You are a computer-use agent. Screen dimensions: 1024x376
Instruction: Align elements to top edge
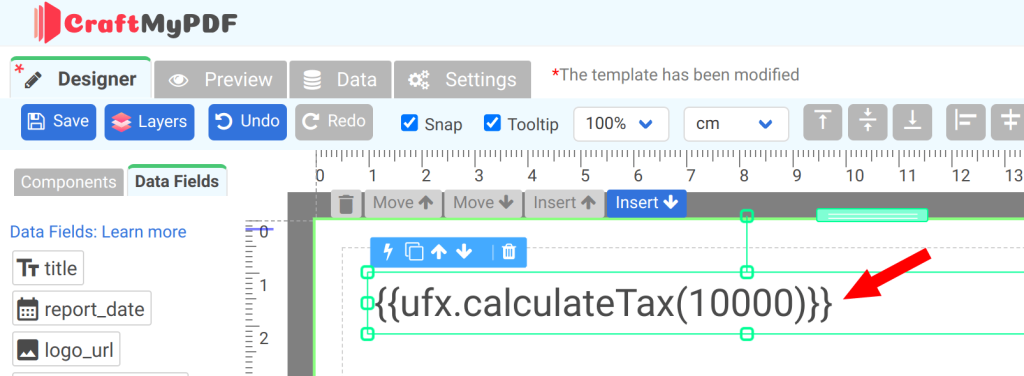[822, 122]
